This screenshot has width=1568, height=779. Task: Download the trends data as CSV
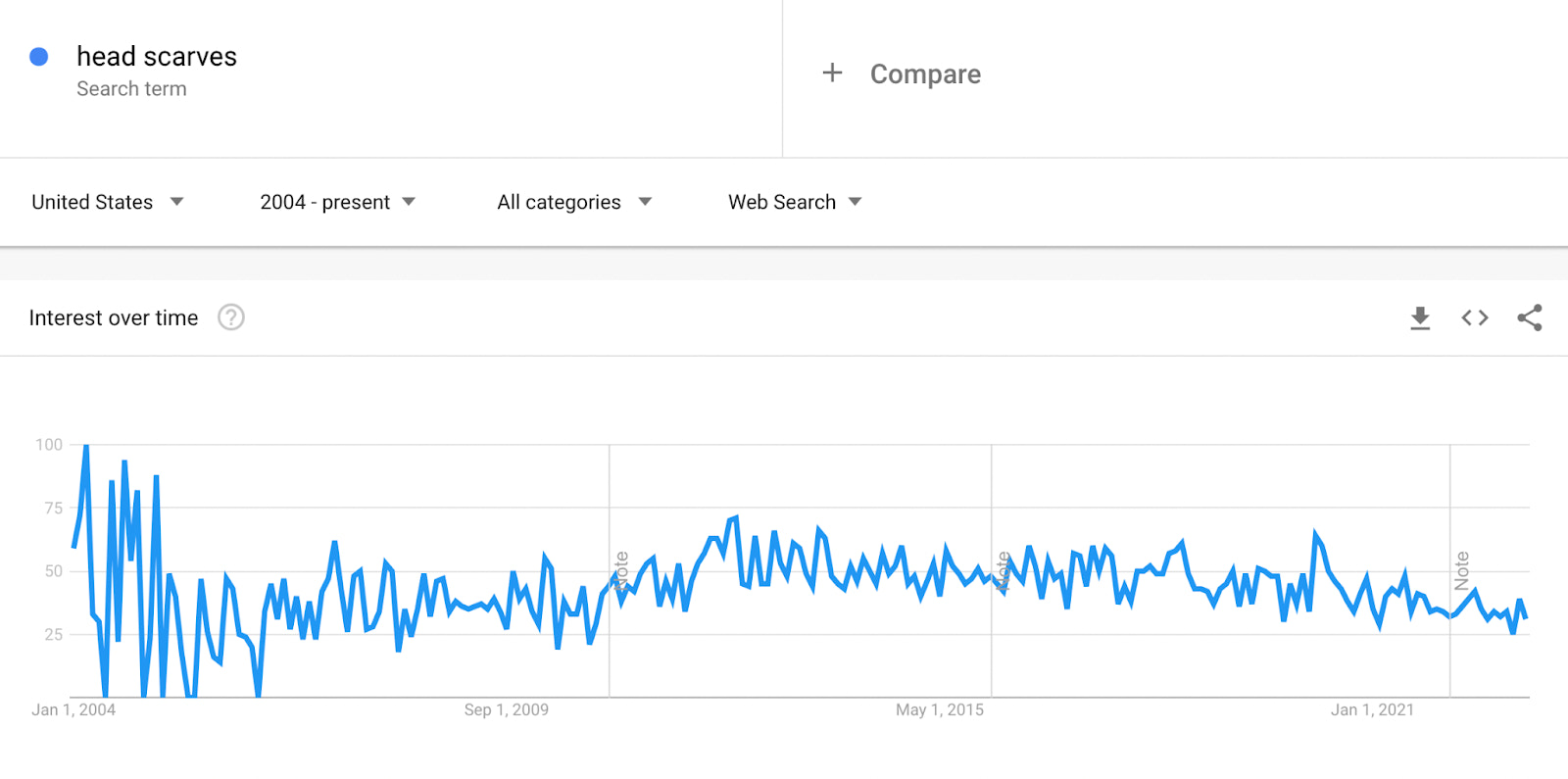(x=1419, y=316)
